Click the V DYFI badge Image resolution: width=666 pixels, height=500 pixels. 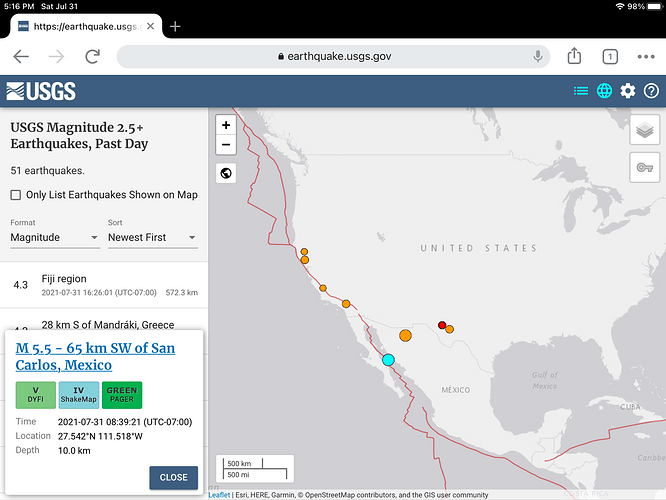coord(36,395)
